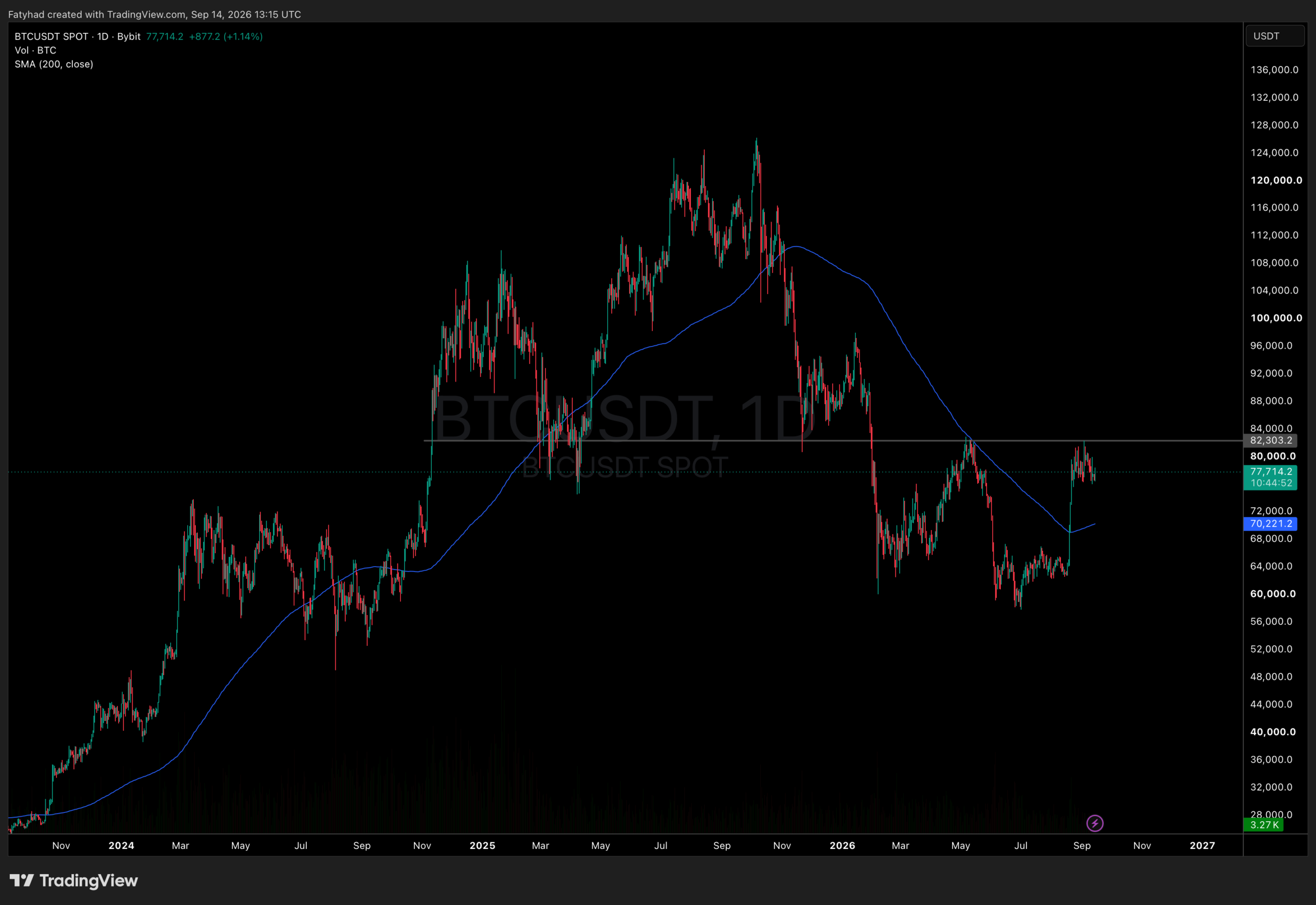Screen dimensions: 1316x905
Task: Click the 80,000.0 price axis label
Action: [1273, 456]
